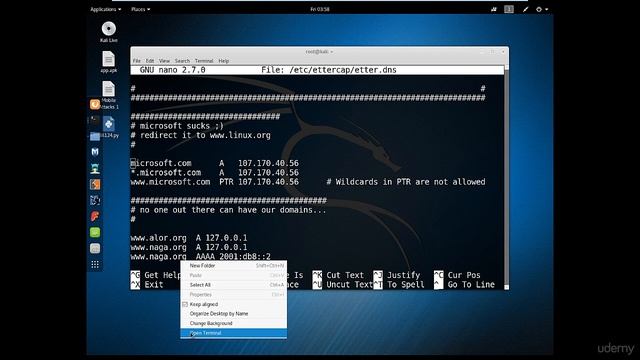The image size is (640, 360).
Task: Launch Metasploit M icon in dock
Action: point(95,152)
